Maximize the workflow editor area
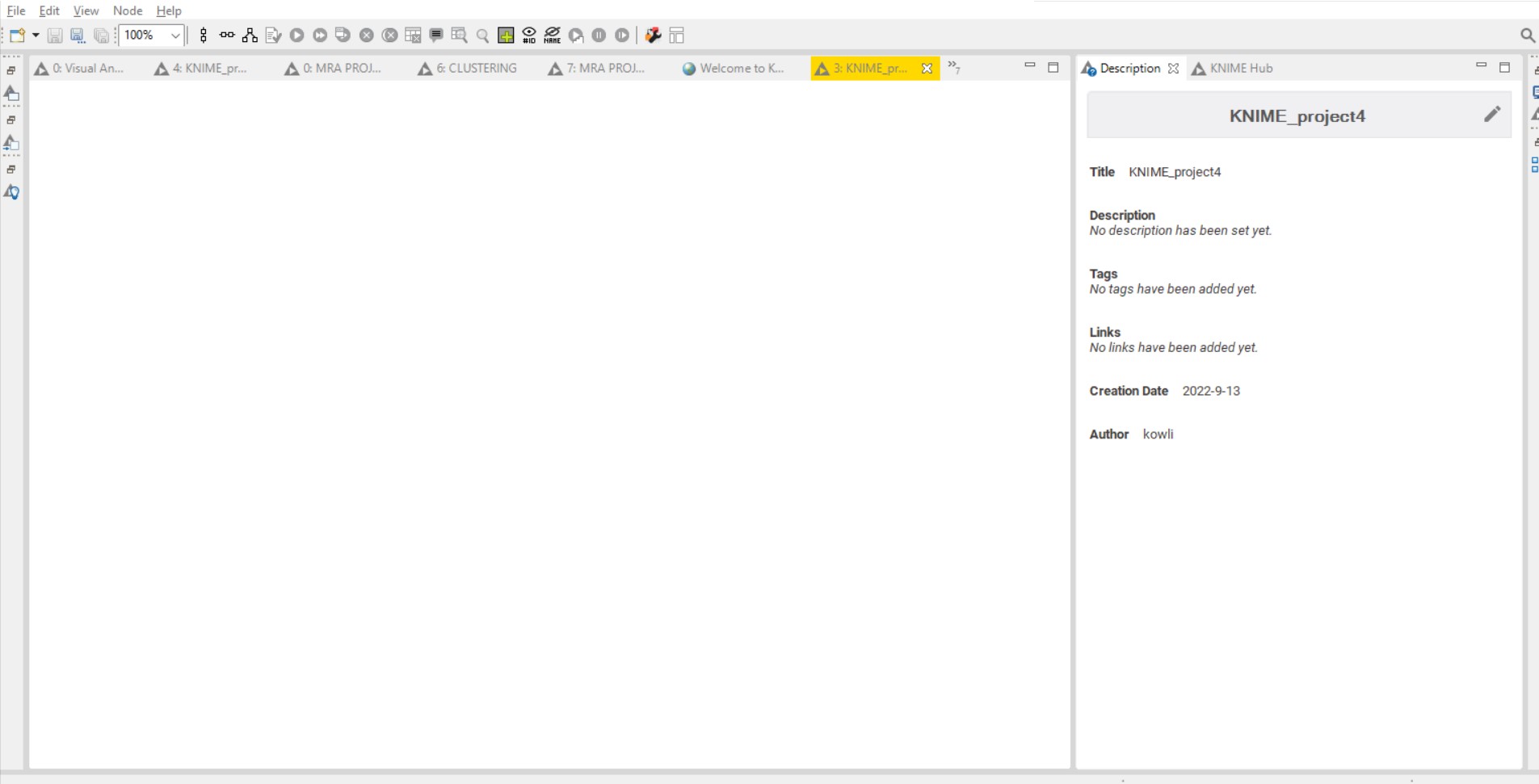Viewport: 1539px width, 784px height. click(1053, 68)
